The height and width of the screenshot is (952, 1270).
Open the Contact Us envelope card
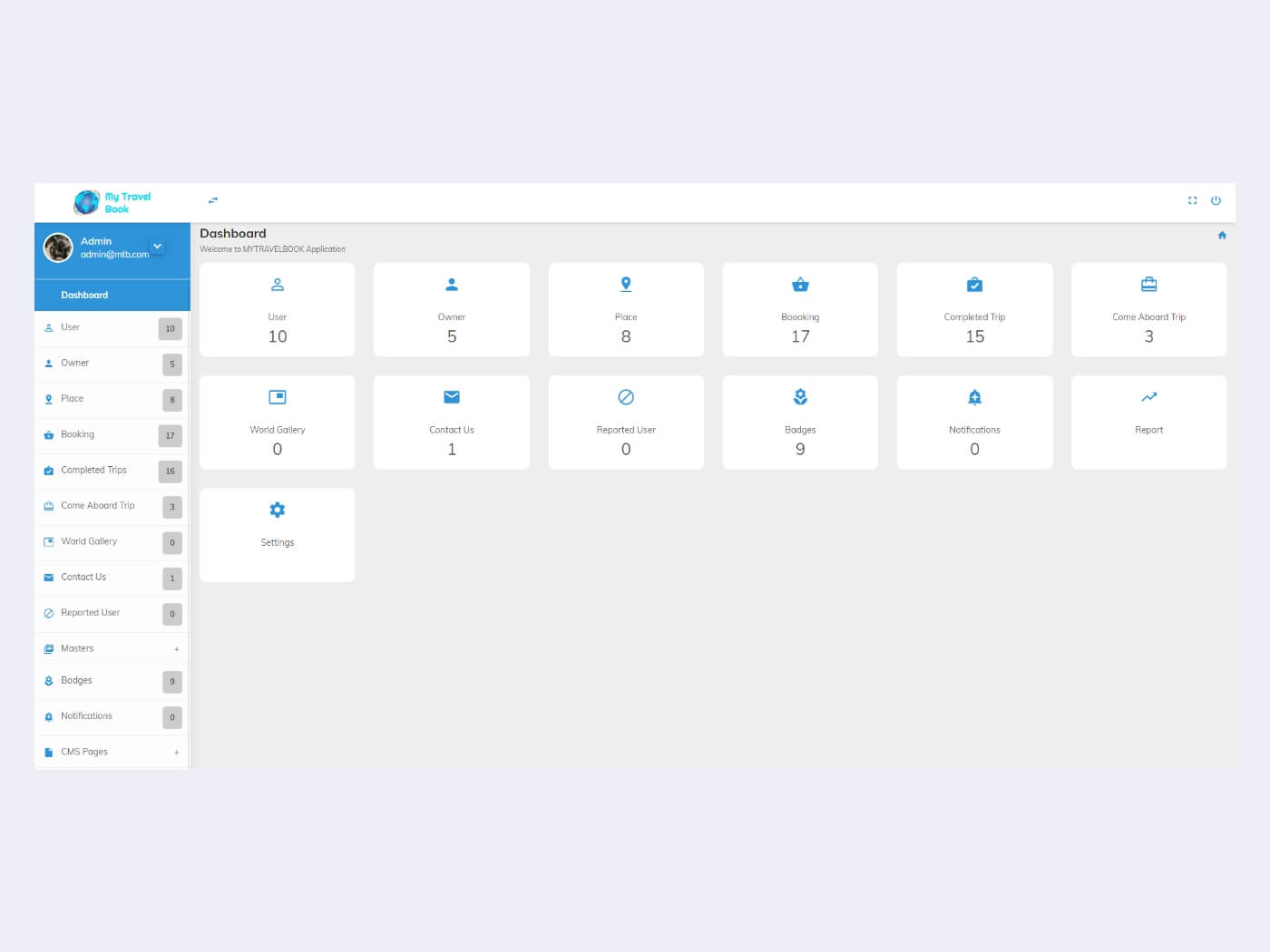pos(452,421)
